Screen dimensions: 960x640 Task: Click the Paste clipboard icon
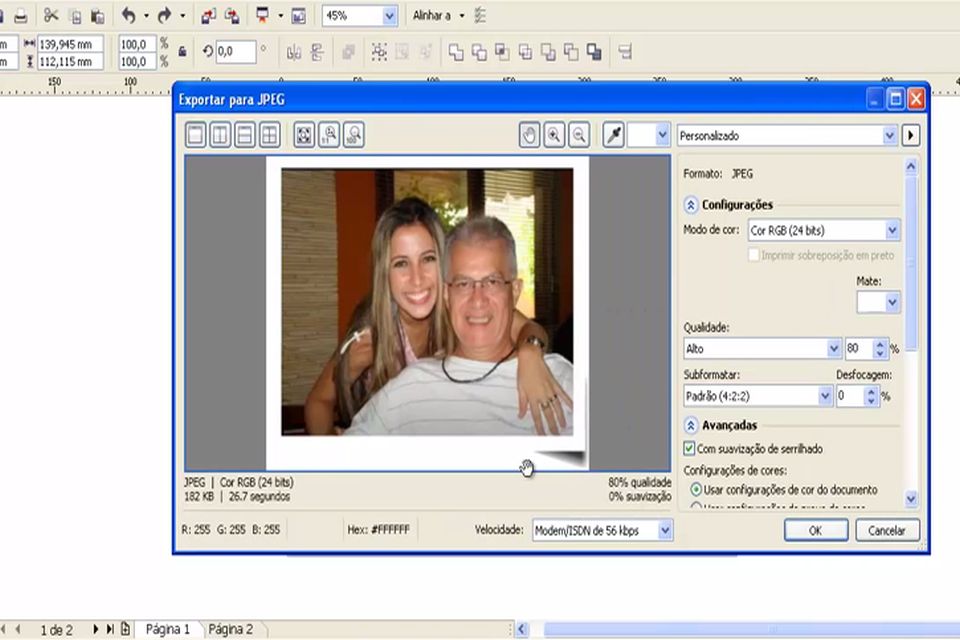[x=97, y=16]
